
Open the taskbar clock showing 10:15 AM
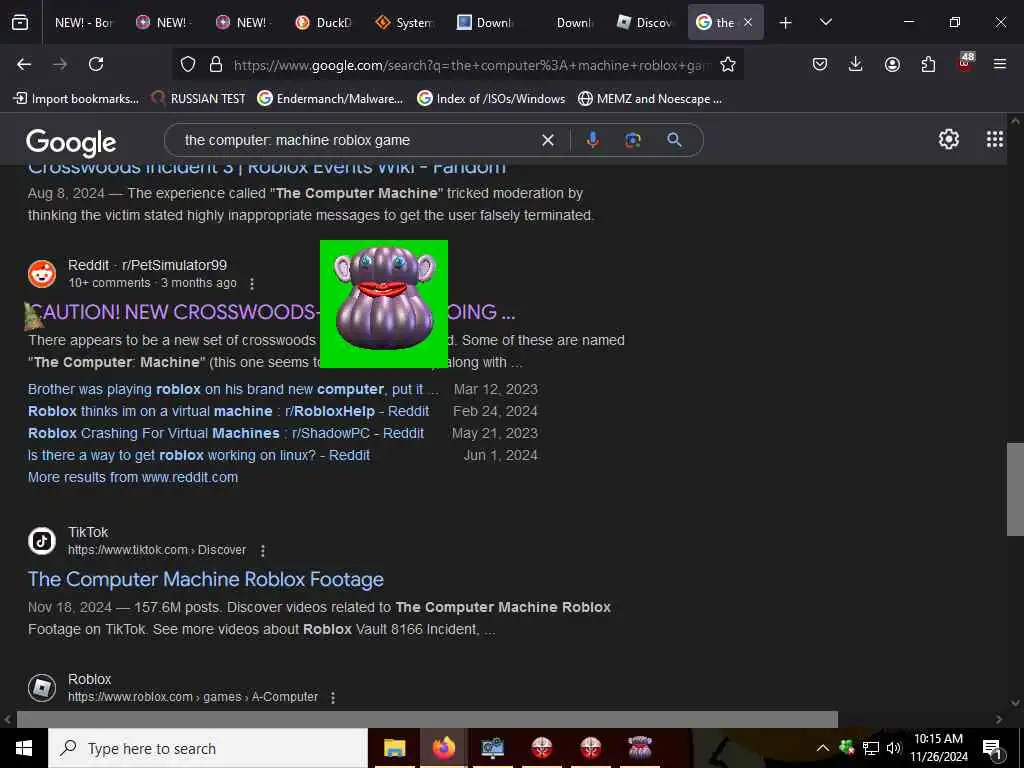938,748
